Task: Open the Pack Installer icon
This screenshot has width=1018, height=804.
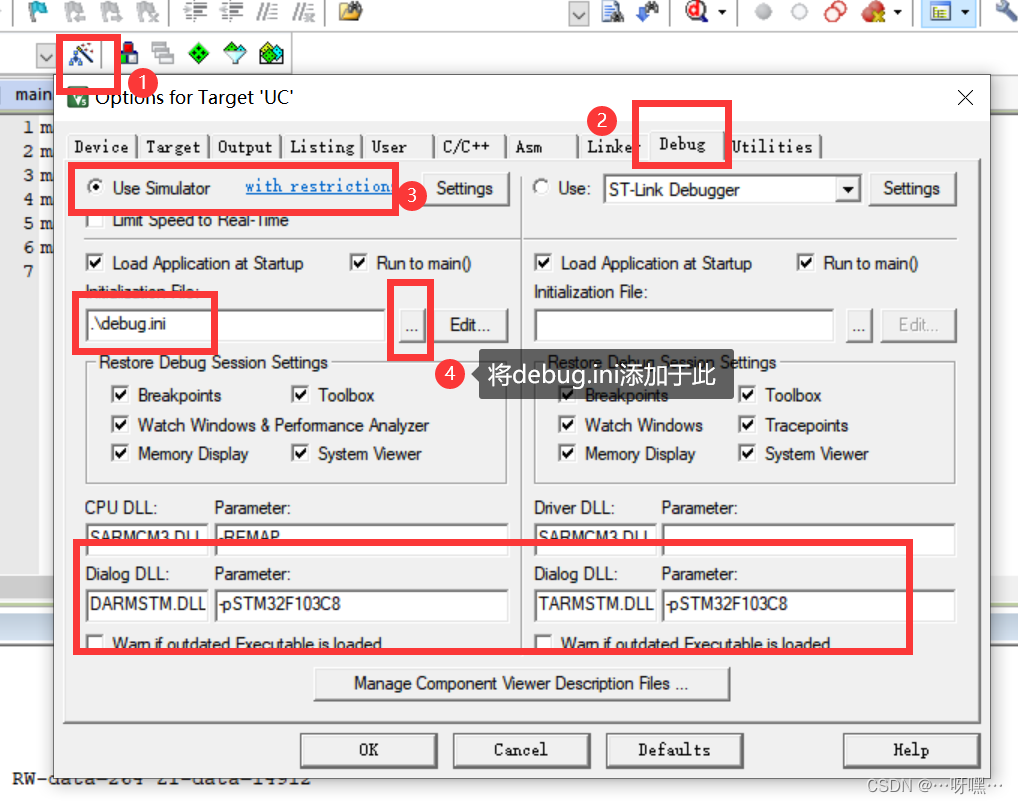Action: click(x=271, y=53)
